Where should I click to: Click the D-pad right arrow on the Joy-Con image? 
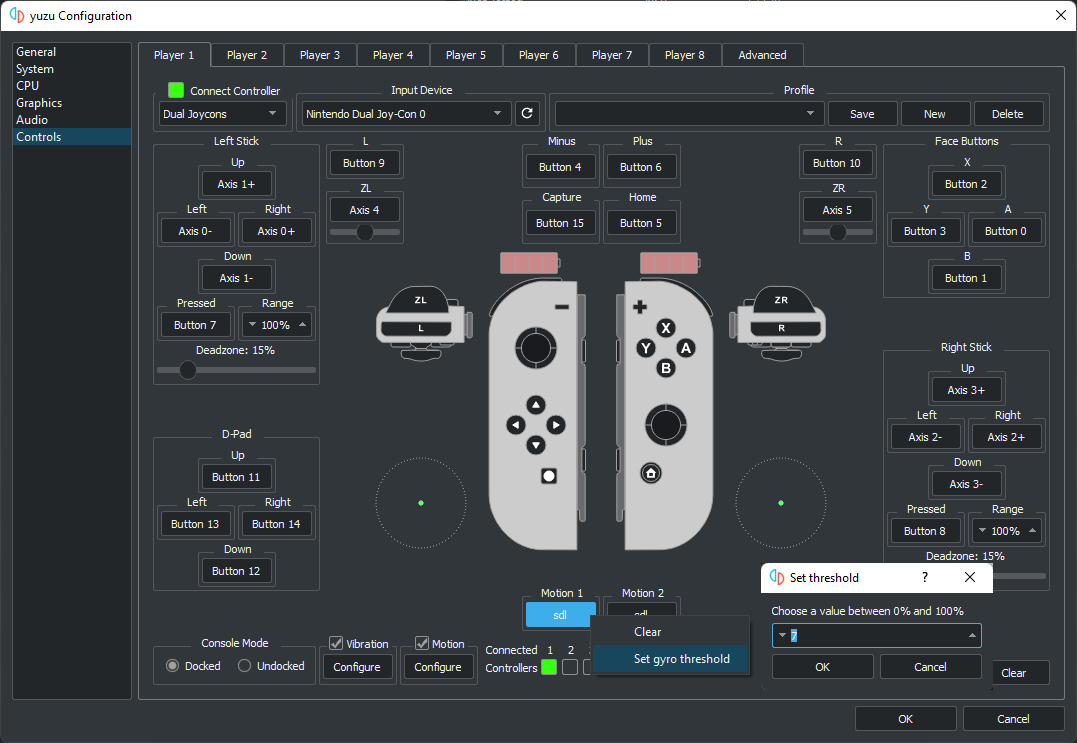(x=556, y=425)
